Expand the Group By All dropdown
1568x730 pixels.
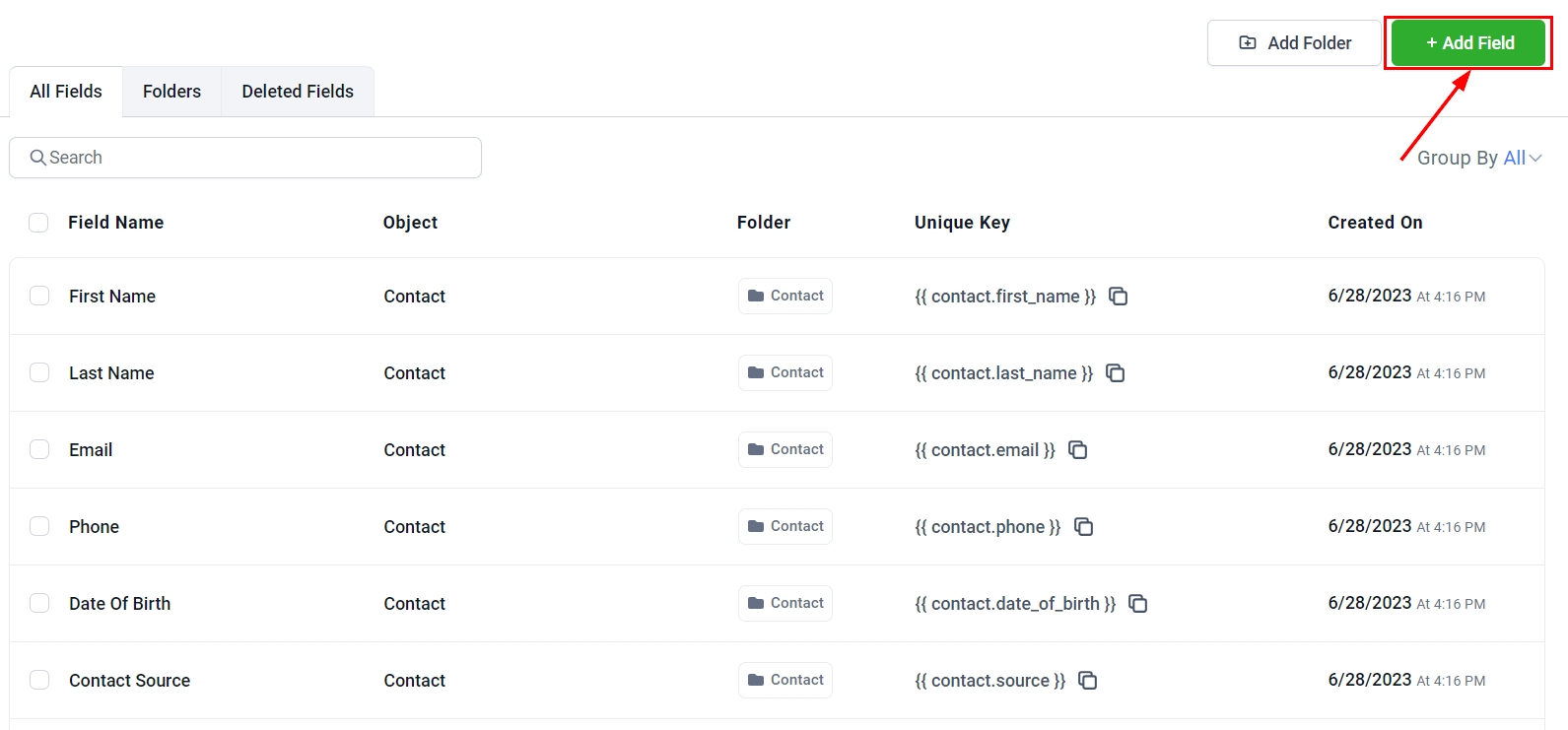(1478, 158)
